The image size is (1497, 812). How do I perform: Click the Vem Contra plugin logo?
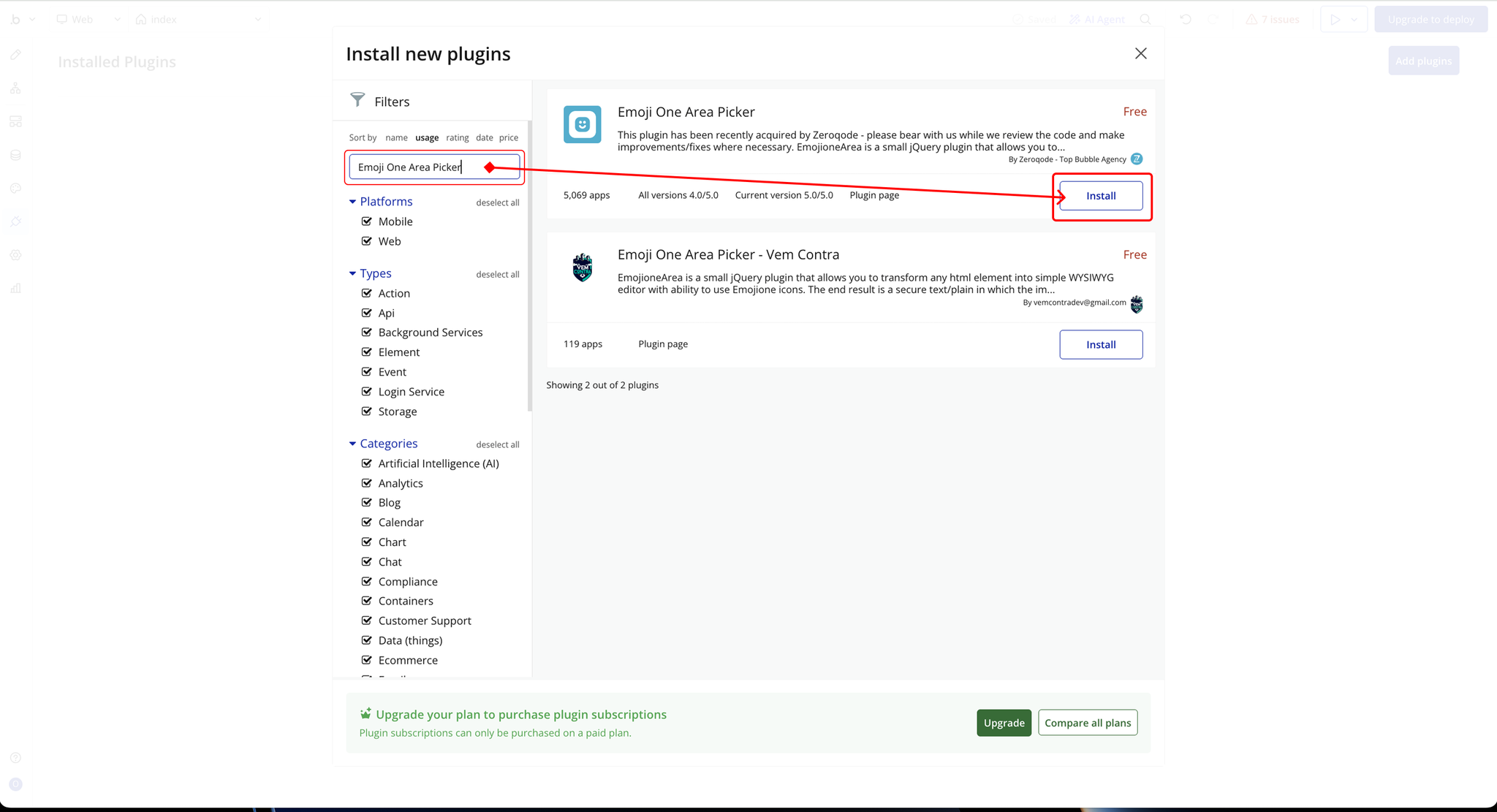coord(582,267)
